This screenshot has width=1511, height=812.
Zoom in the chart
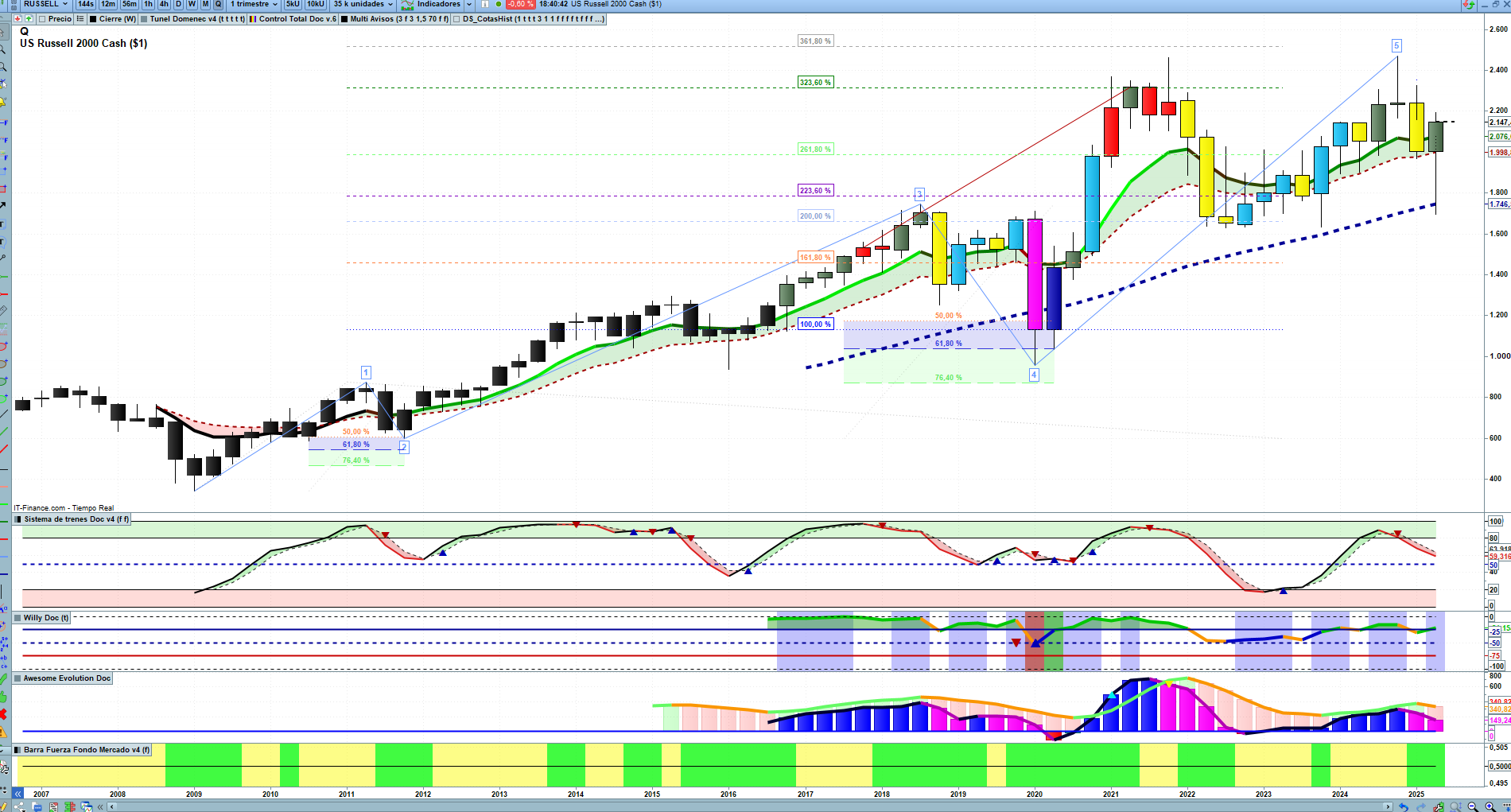tap(1490, 806)
